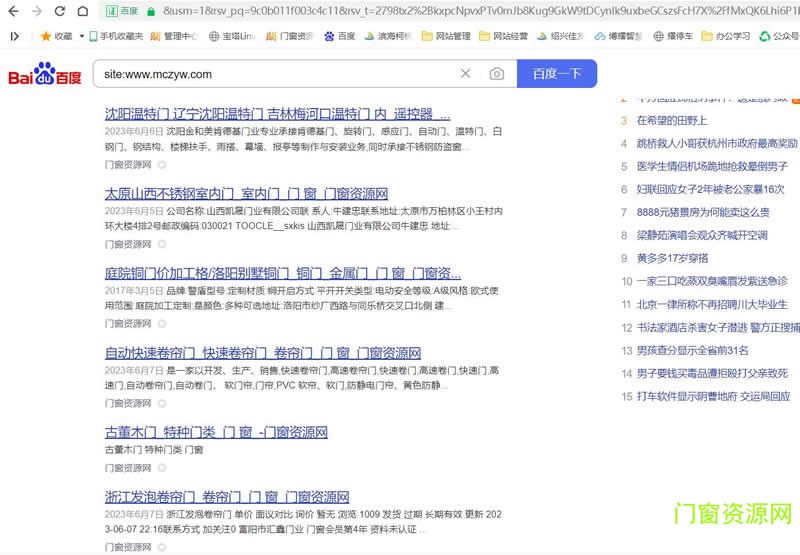Viewport: 800px width, 555px height.
Task: Open hot search 在希望的田野上
Action: tap(672, 121)
